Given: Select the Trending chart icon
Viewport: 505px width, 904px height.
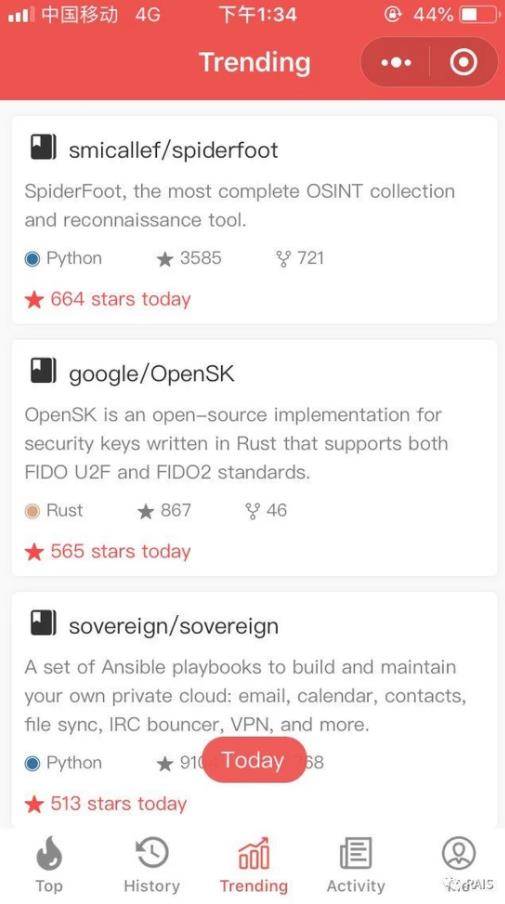Looking at the screenshot, I should [254, 853].
